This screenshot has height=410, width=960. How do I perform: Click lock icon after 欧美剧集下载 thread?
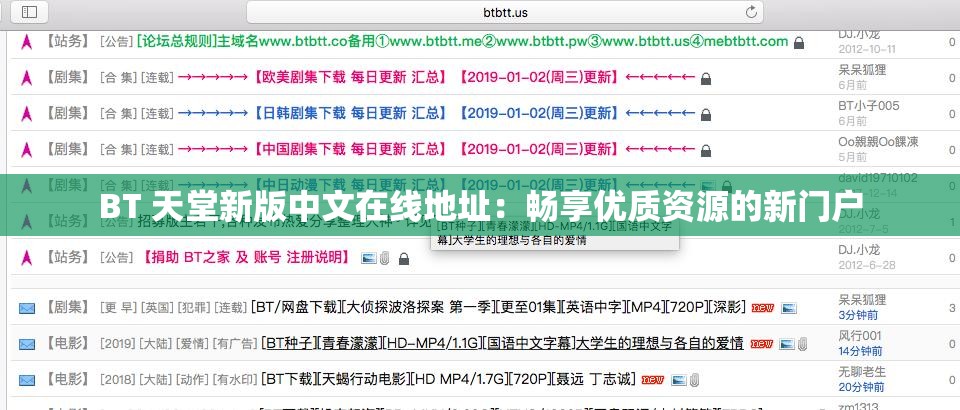705,79
